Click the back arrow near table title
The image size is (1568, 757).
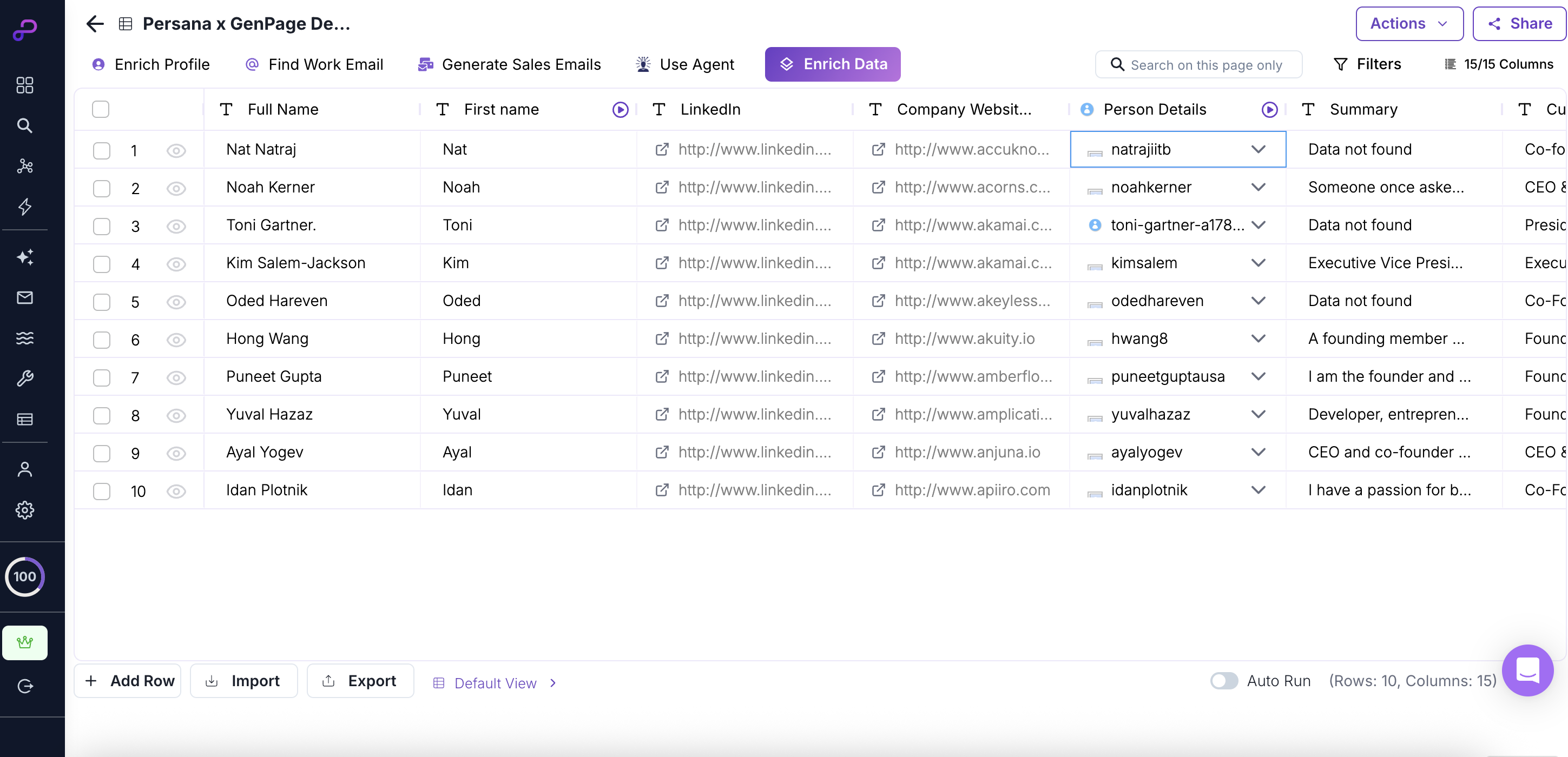coord(95,24)
